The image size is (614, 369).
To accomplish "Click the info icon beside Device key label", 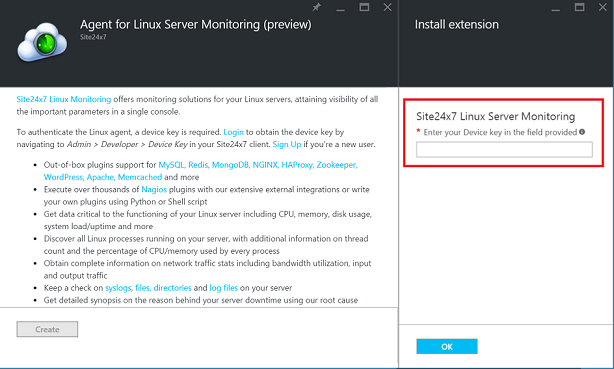I will tap(582, 132).
